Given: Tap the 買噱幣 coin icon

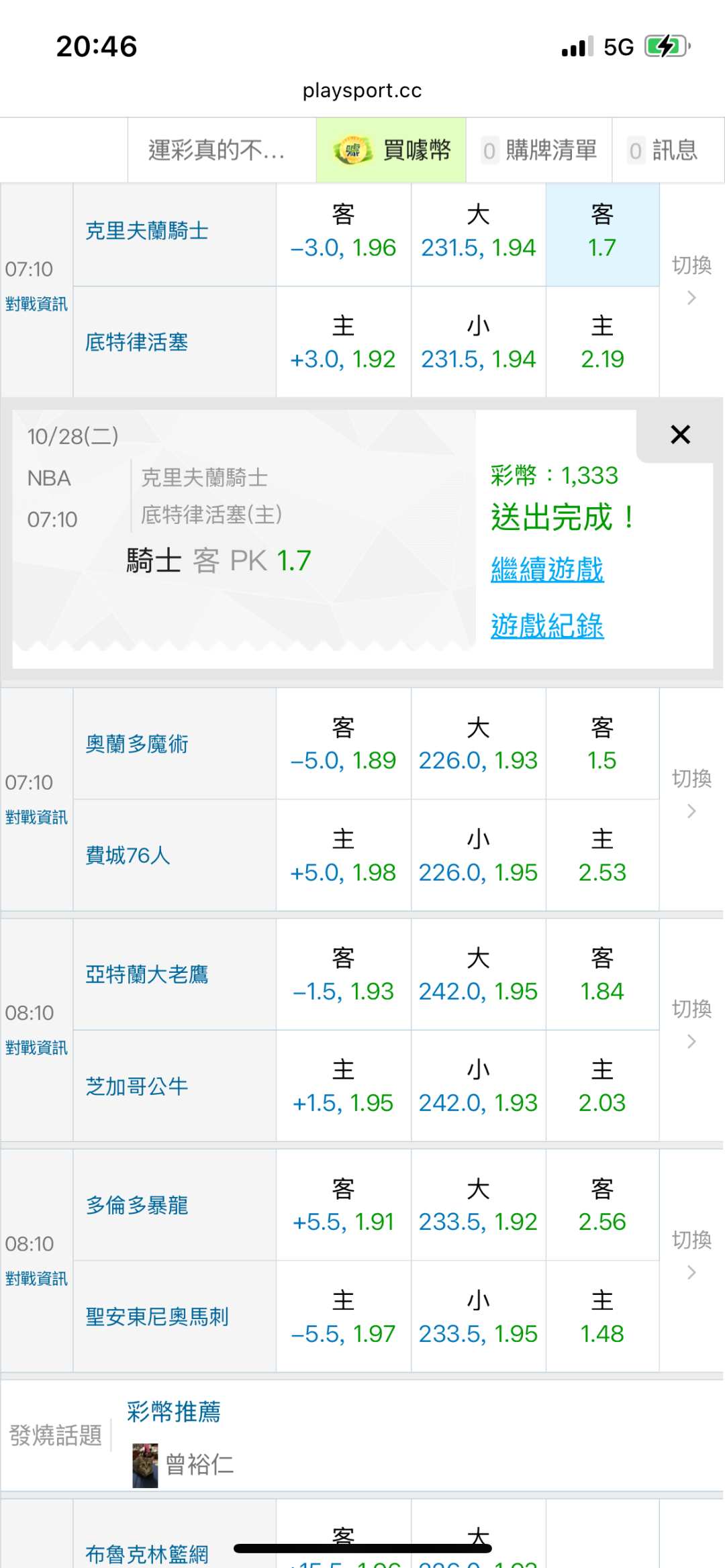Looking at the screenshot, I should tap(353, 150).
